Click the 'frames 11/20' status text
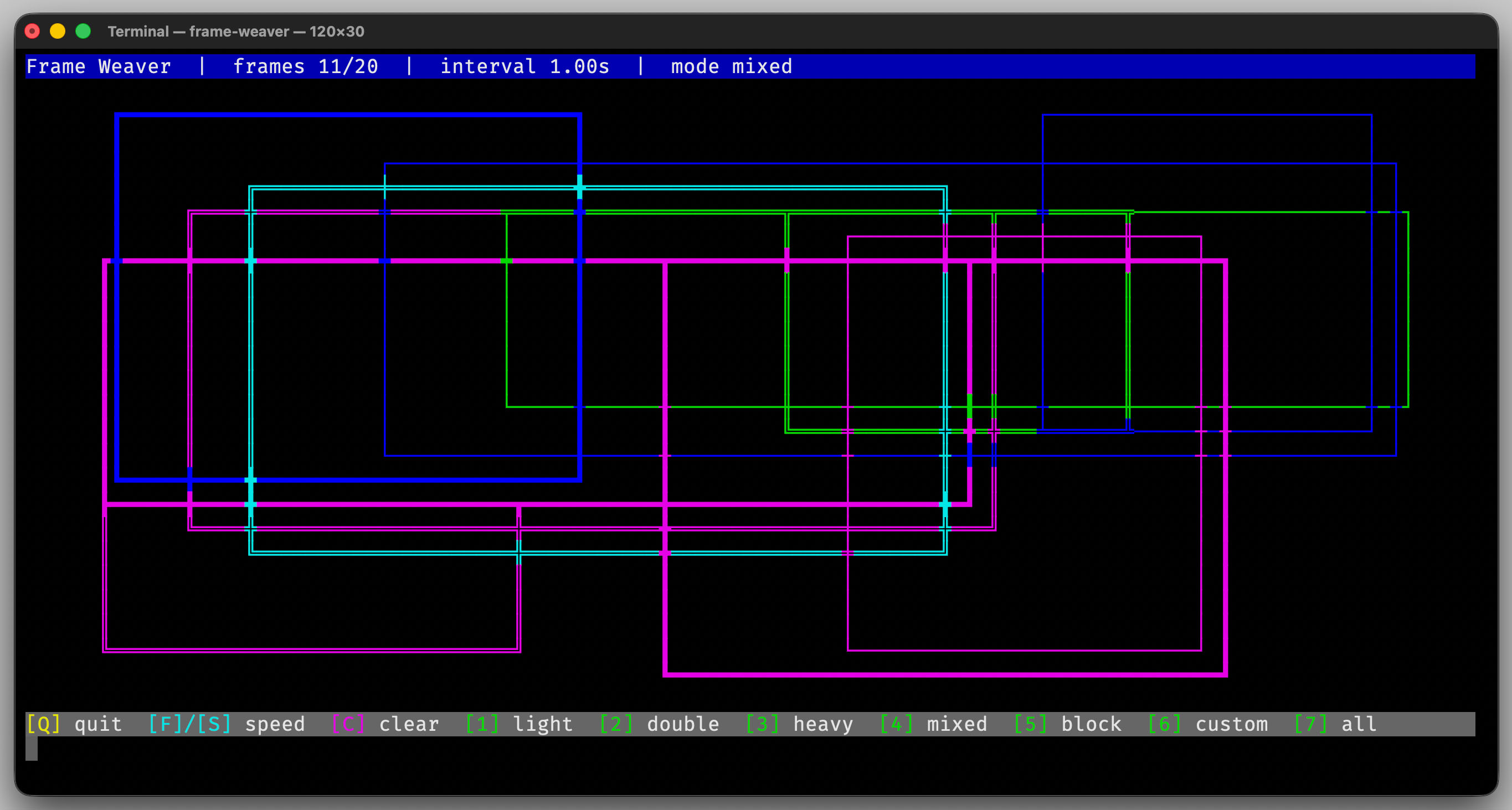1512x810 pixels. (x=305, y=66)
